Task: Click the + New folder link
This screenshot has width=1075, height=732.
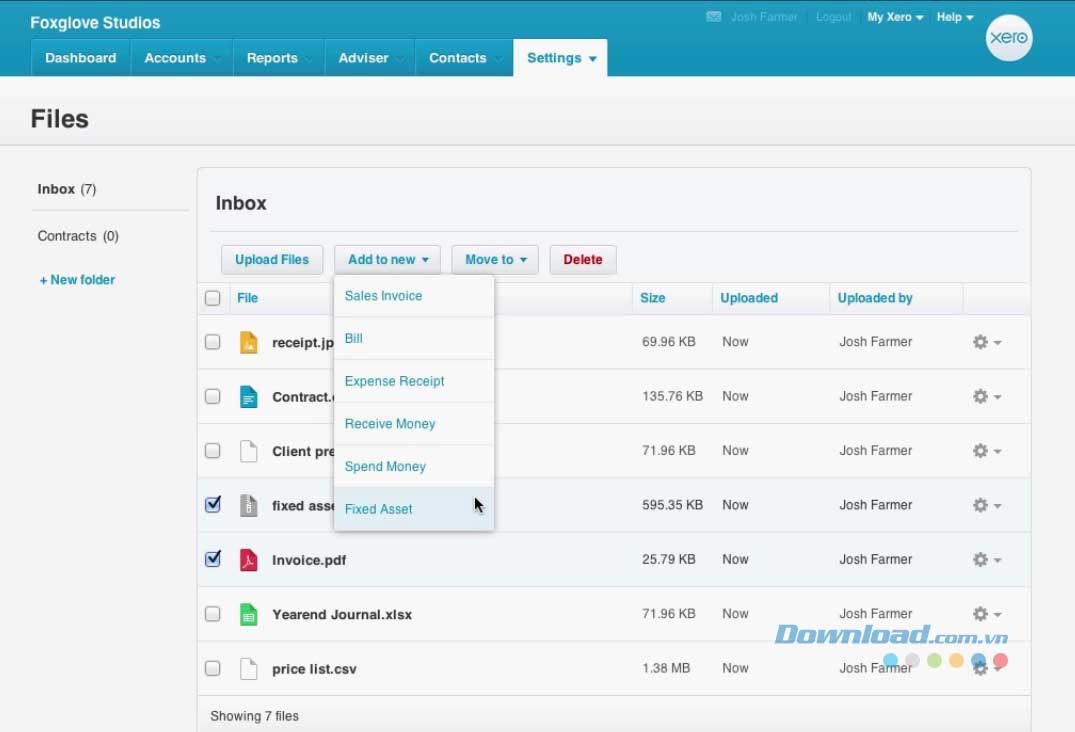Action: click(77, 279)
